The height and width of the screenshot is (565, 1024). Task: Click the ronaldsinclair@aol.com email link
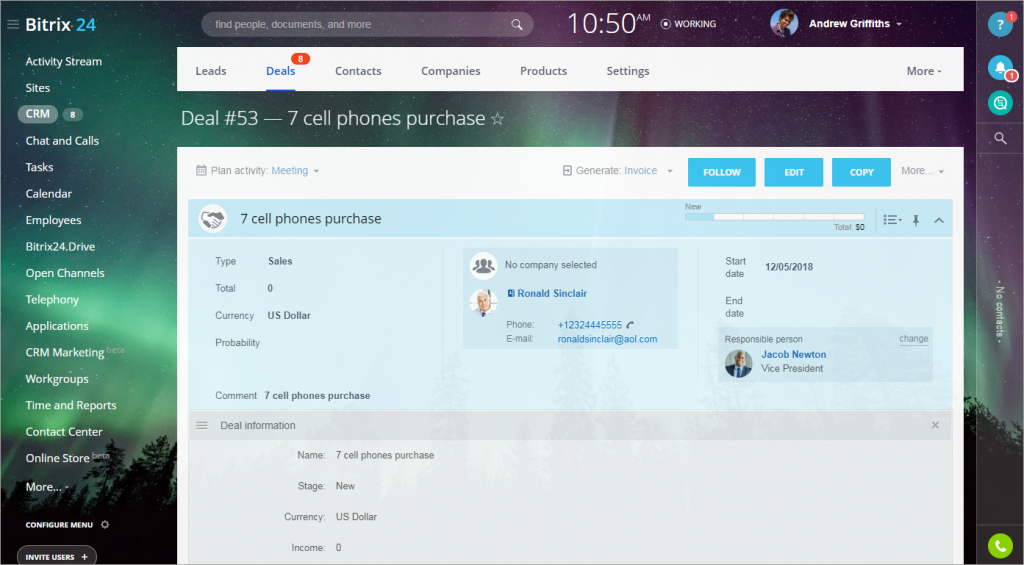[607, 339]
